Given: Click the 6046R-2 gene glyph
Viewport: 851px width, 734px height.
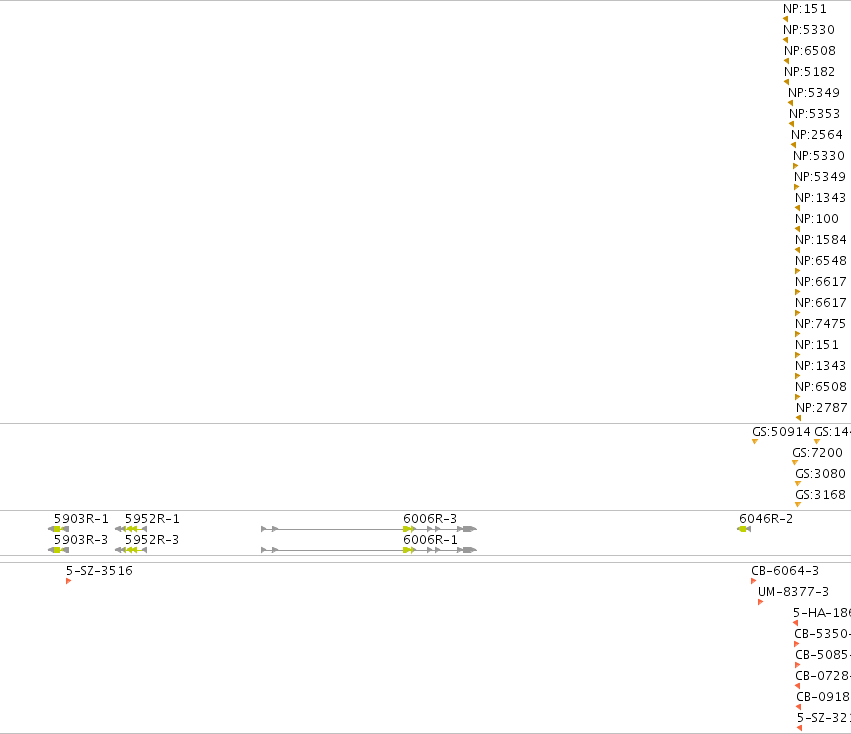Looking at the screenshot, I should [744, 529].
